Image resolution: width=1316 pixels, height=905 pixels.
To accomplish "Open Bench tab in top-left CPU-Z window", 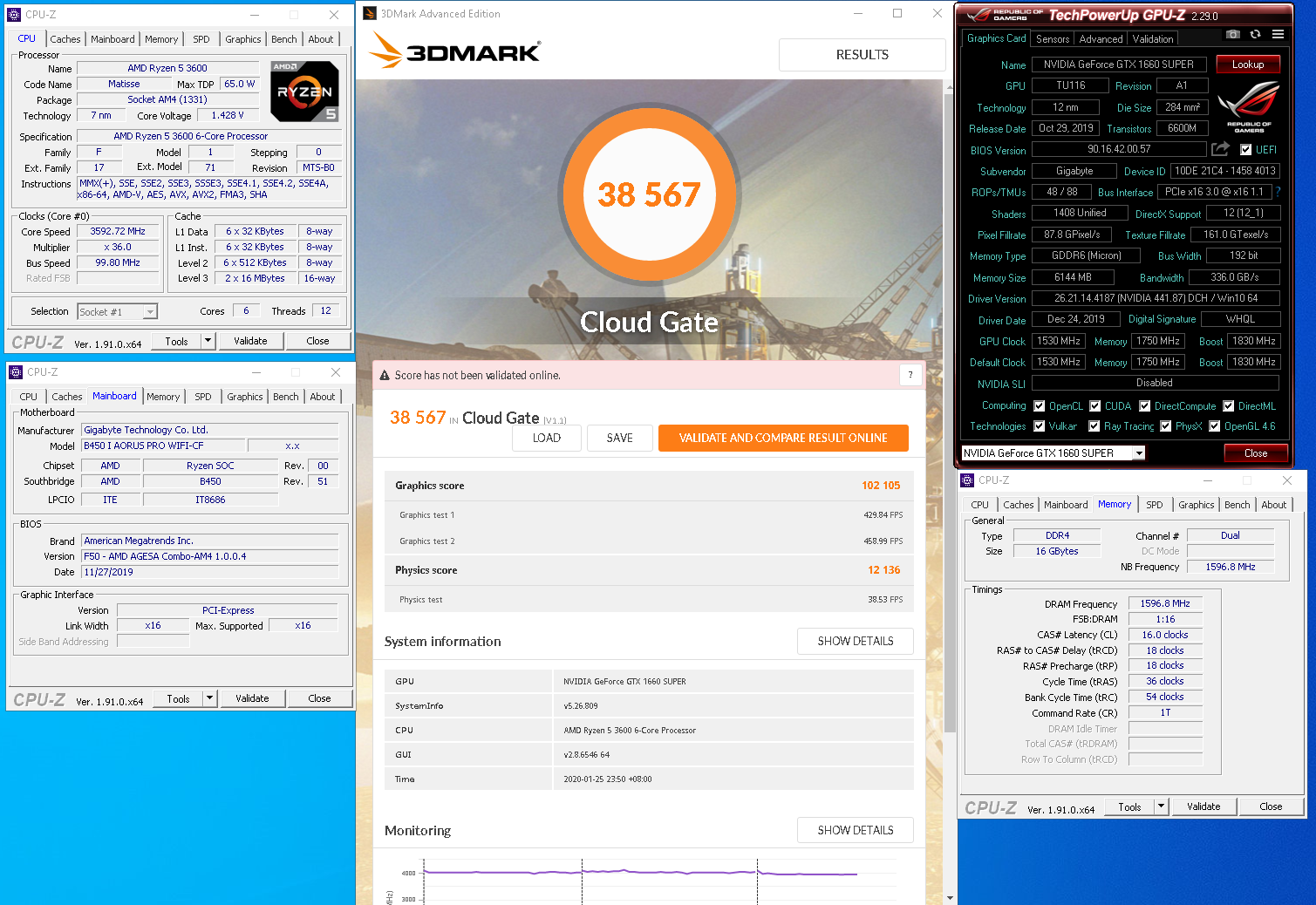I will [x=284, y=39].
